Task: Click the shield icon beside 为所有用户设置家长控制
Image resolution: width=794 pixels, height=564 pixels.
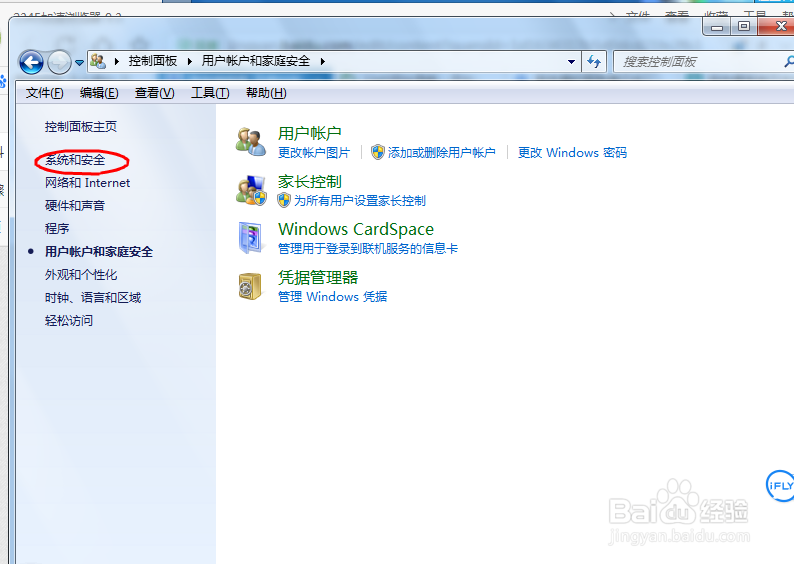Action: pyautogui.click(x=284, y=200)
